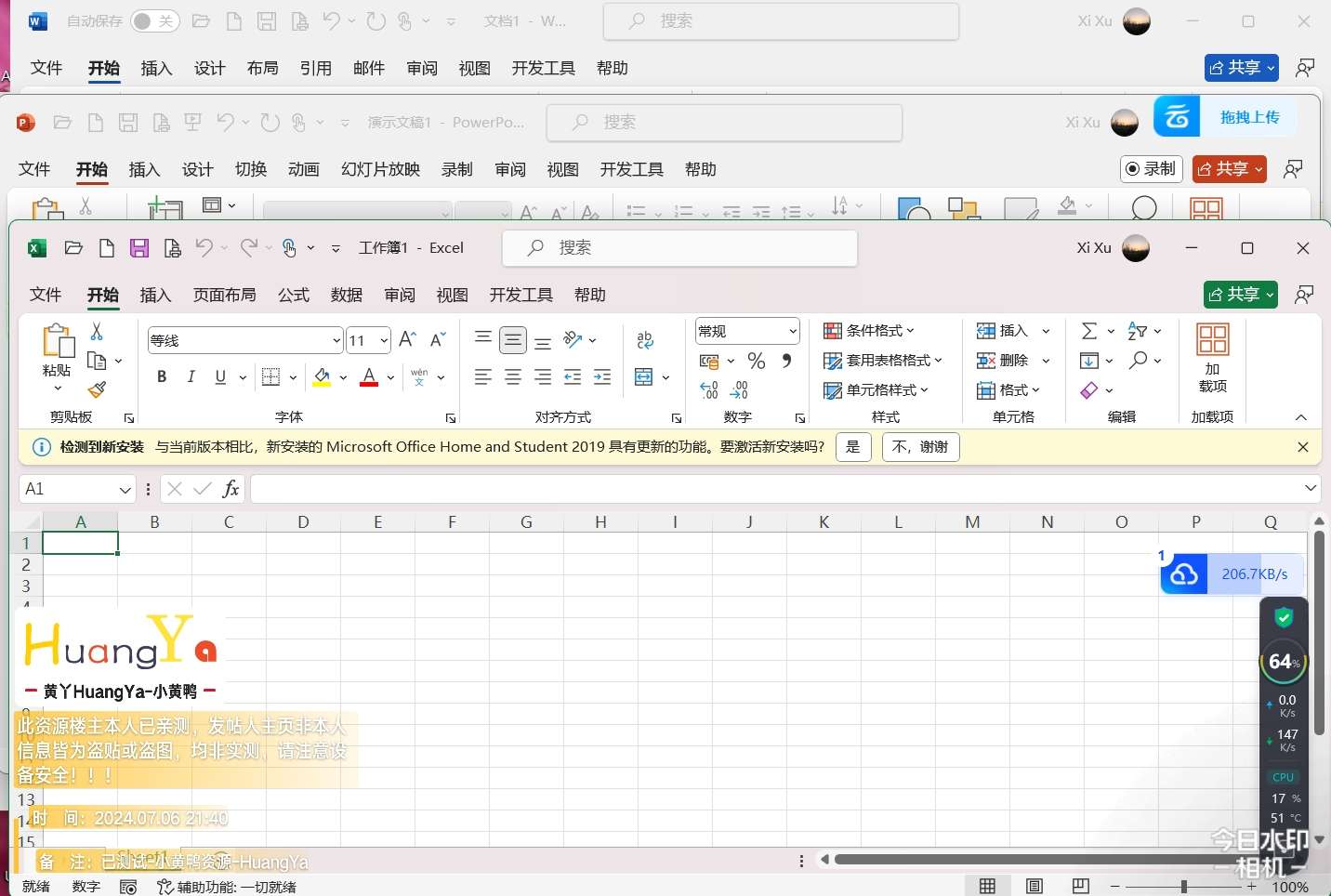Apply red font color in Excel
Viewport: 1331px width, 896px height.
coord(369,376)
